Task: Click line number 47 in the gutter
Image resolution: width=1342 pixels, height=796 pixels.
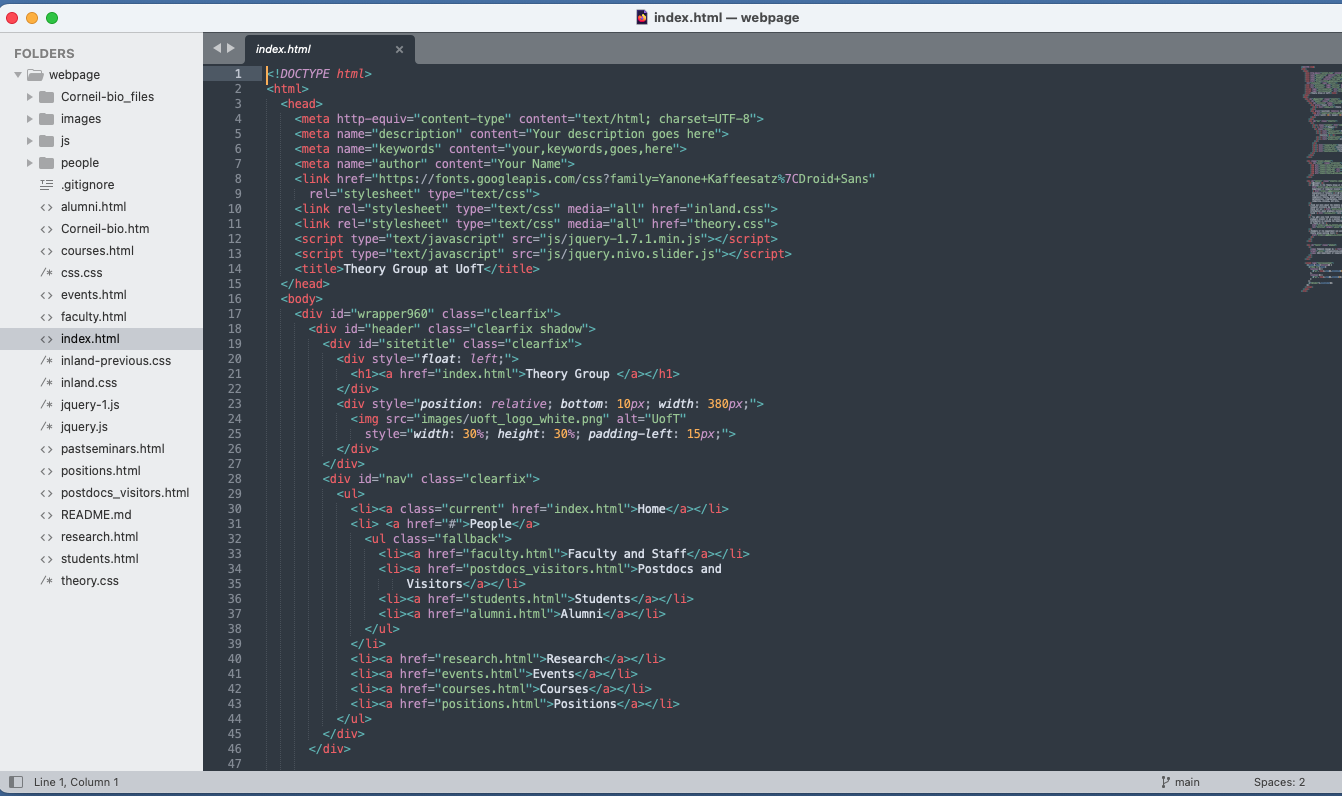Action: (234, 764)
